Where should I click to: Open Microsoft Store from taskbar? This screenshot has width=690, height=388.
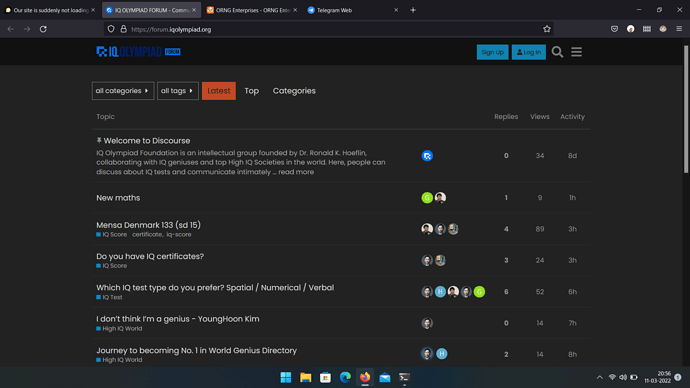pos(325,377)
